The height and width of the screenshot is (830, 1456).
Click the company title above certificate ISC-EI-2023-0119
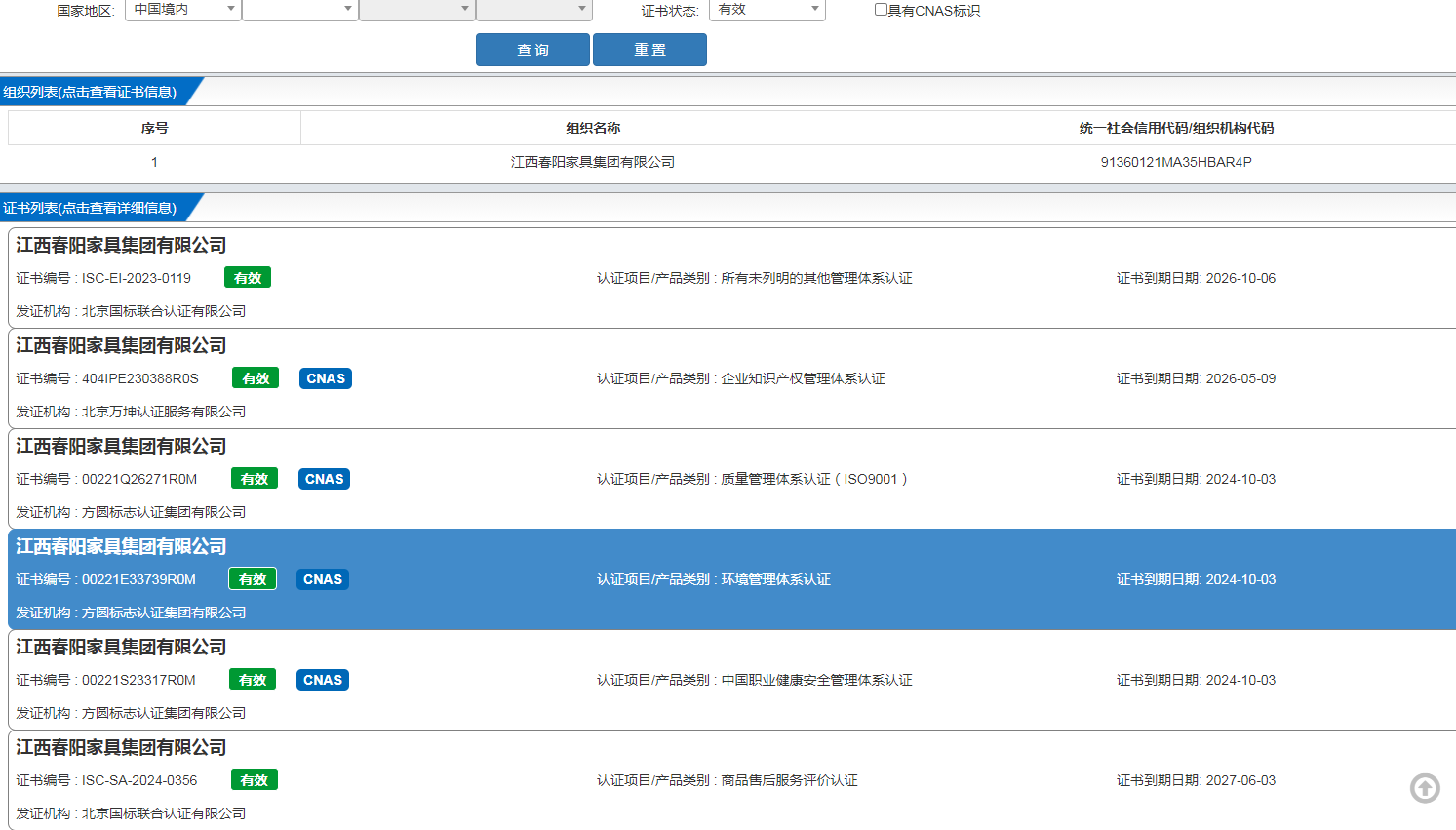[x=121, y=246]
